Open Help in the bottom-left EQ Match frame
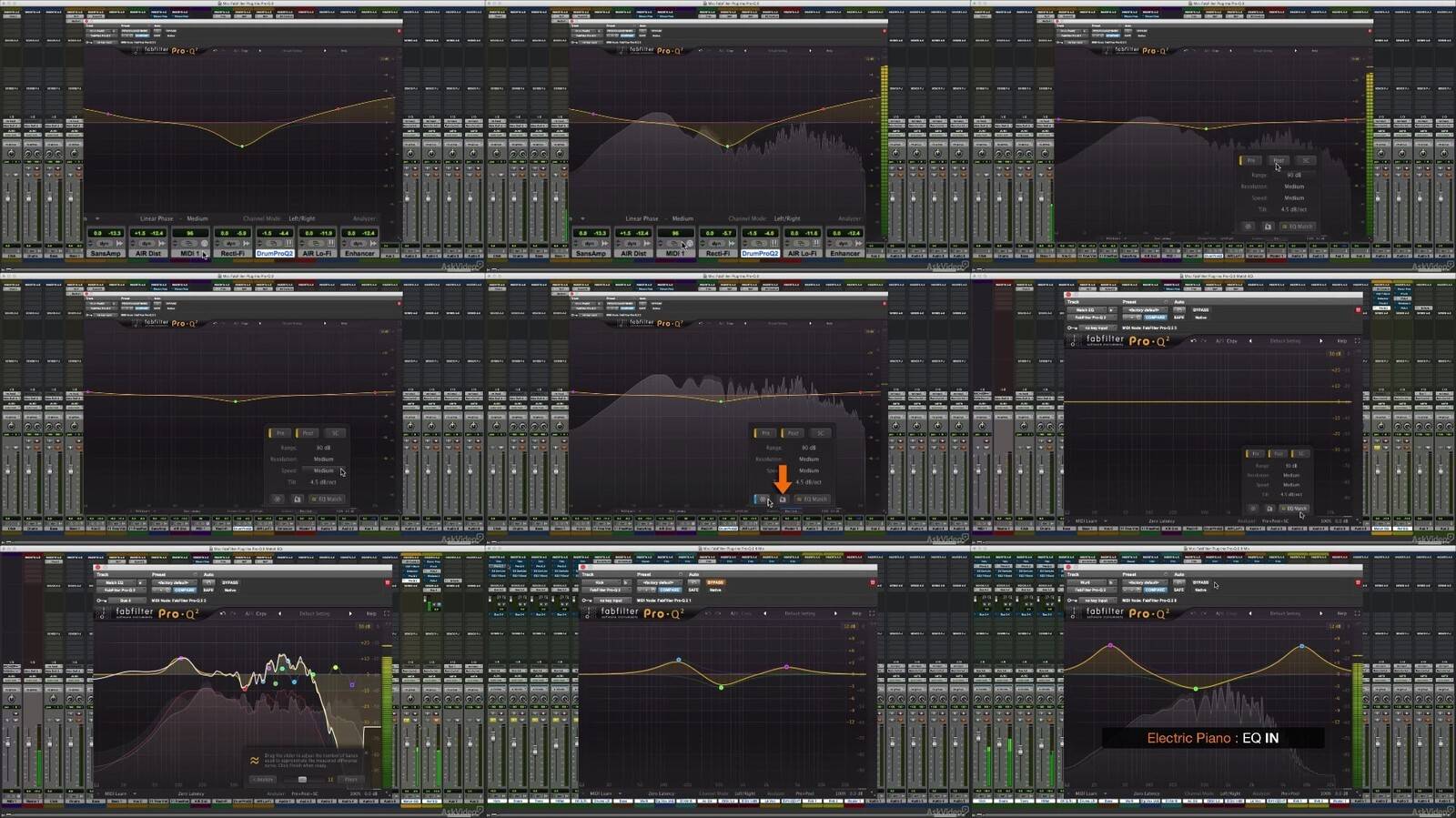The image size is (1456, 818). [x=371, y=613]
